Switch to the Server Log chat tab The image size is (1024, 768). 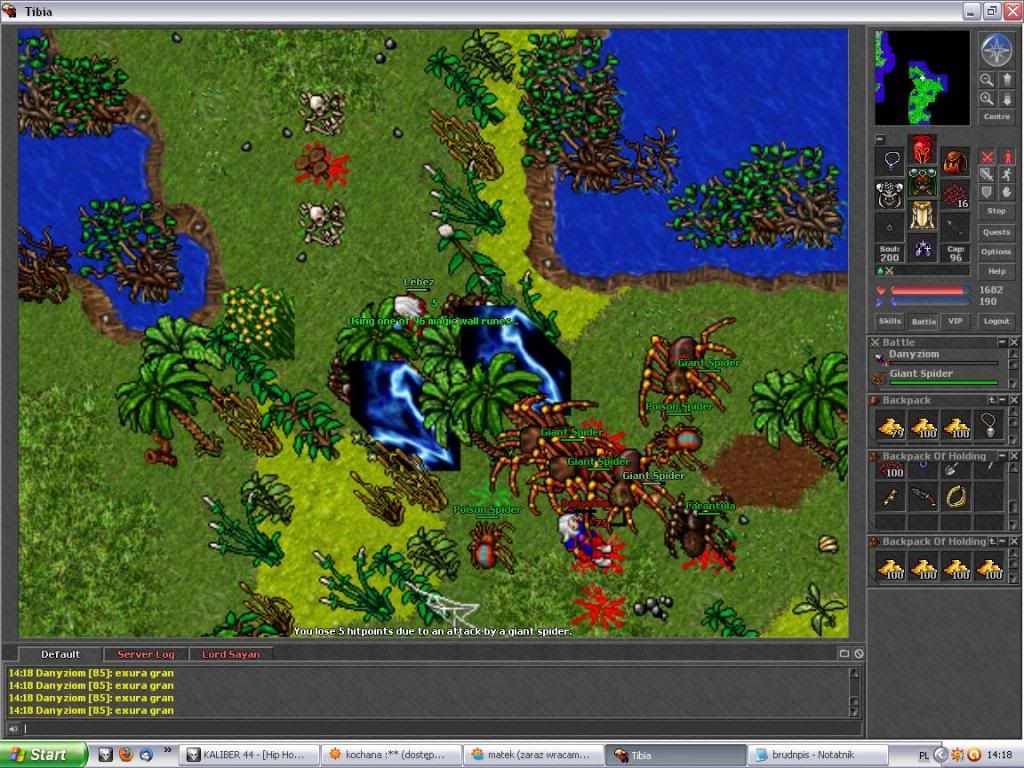[x=146, y=654]
